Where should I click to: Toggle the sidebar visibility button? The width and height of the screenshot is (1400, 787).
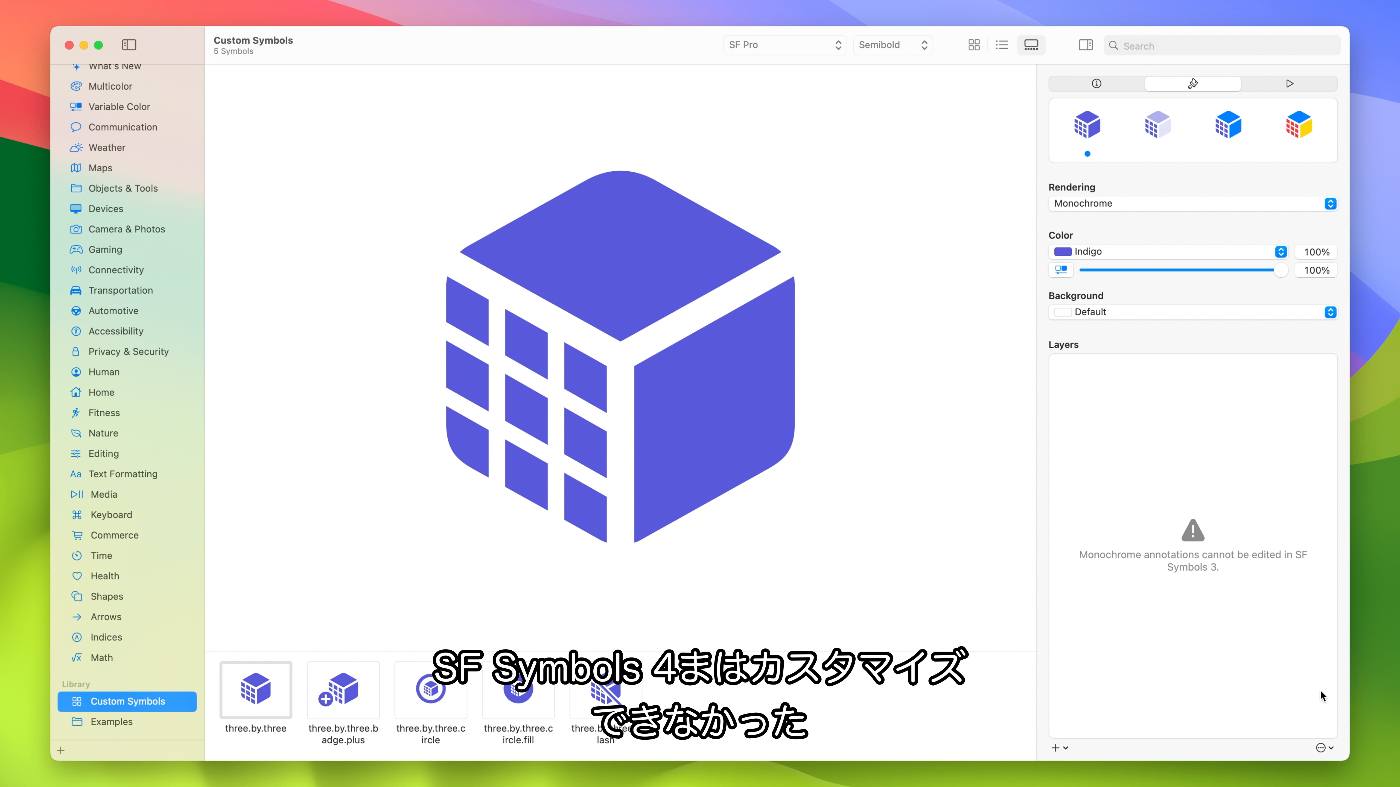click(x=129, y=45)
